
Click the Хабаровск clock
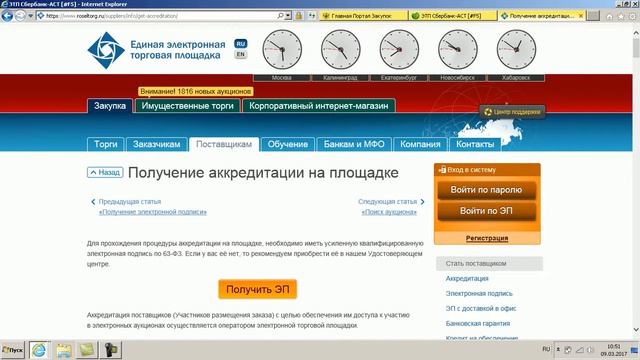pyautogui.click(x=516, y=50)
